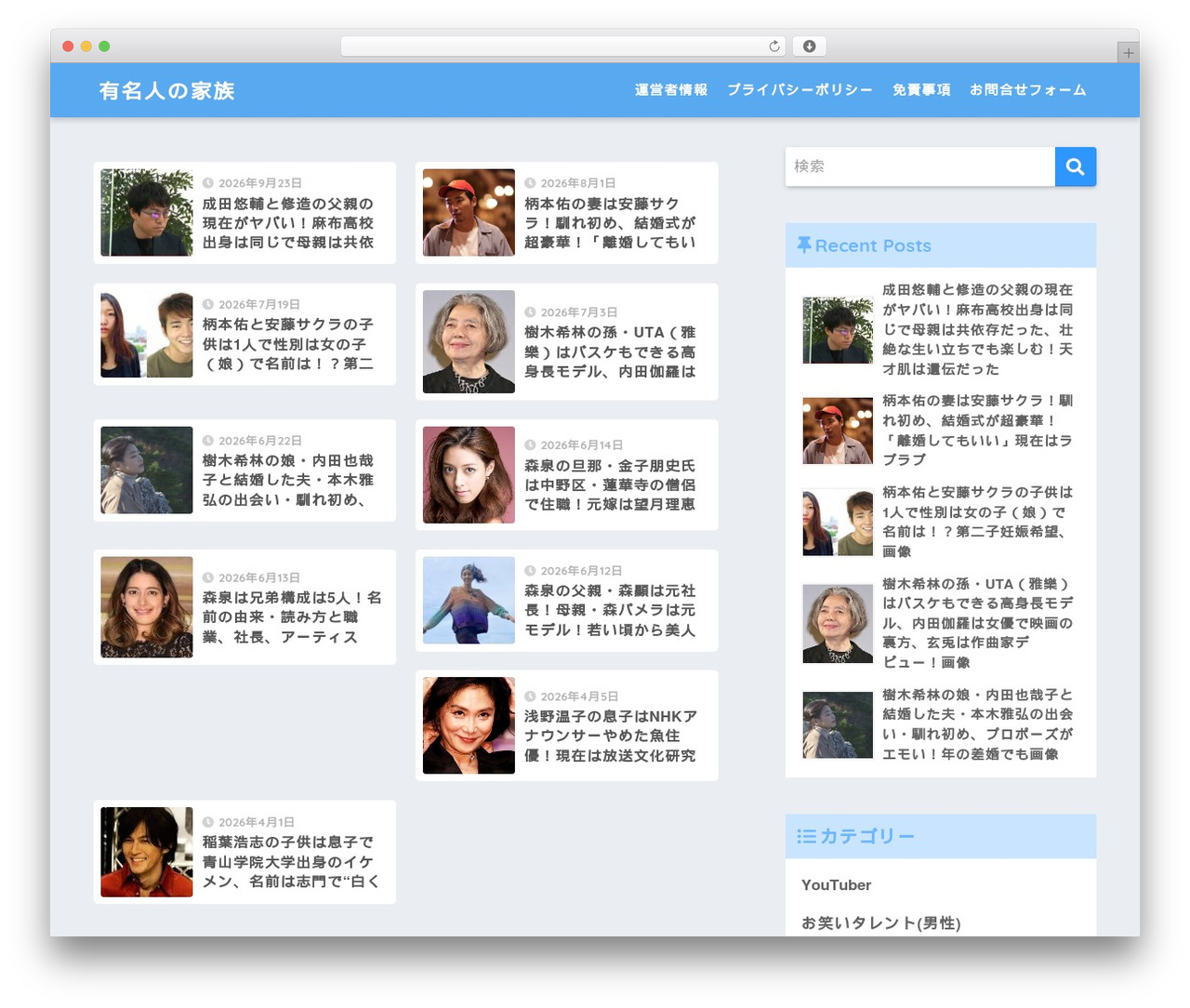Open Recent Posts 樹木希林の孫・UTA link
The height and width of the screenshot is (1008, 1190).
[977, 623]
